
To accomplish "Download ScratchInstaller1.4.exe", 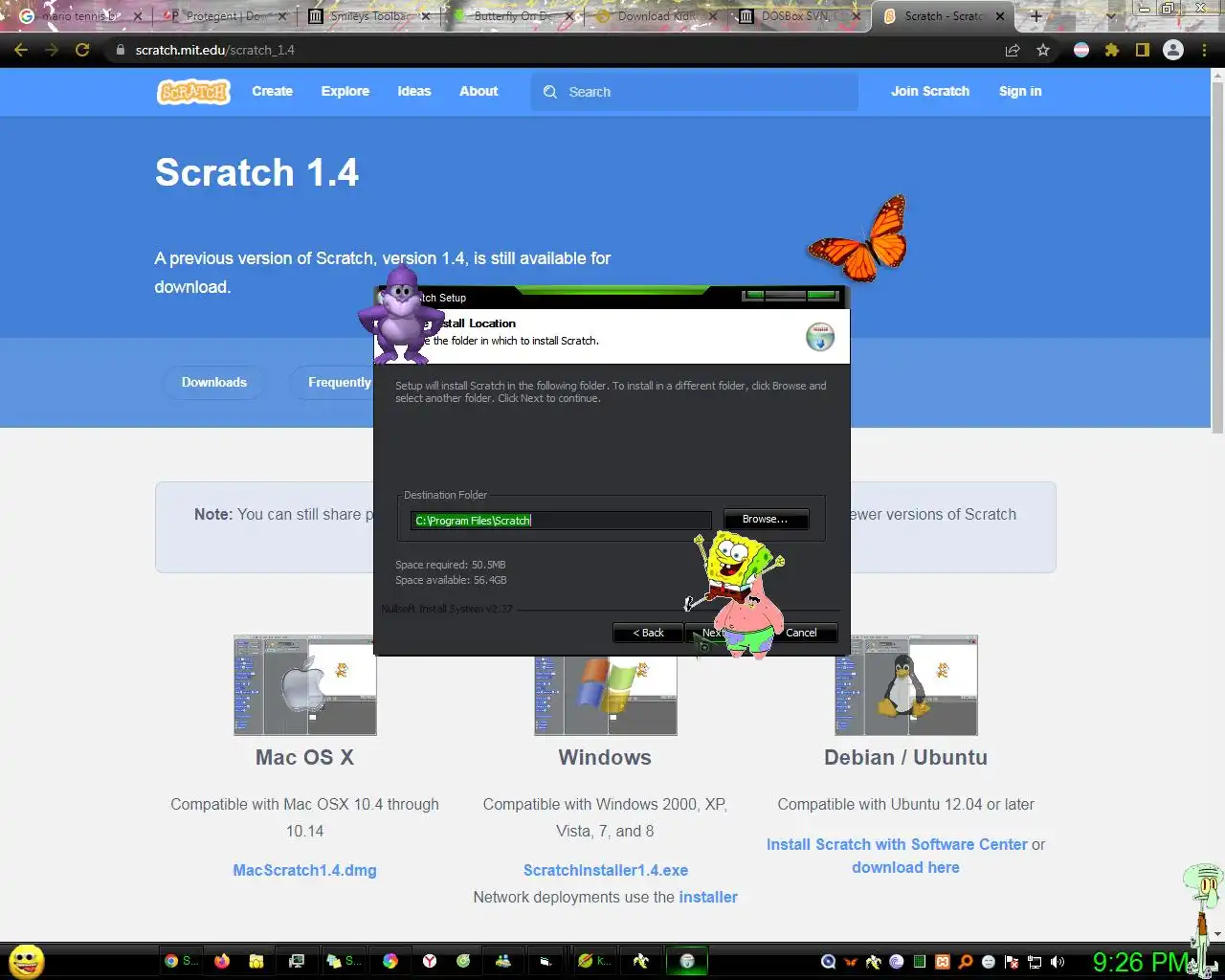I will click(606, 870).
